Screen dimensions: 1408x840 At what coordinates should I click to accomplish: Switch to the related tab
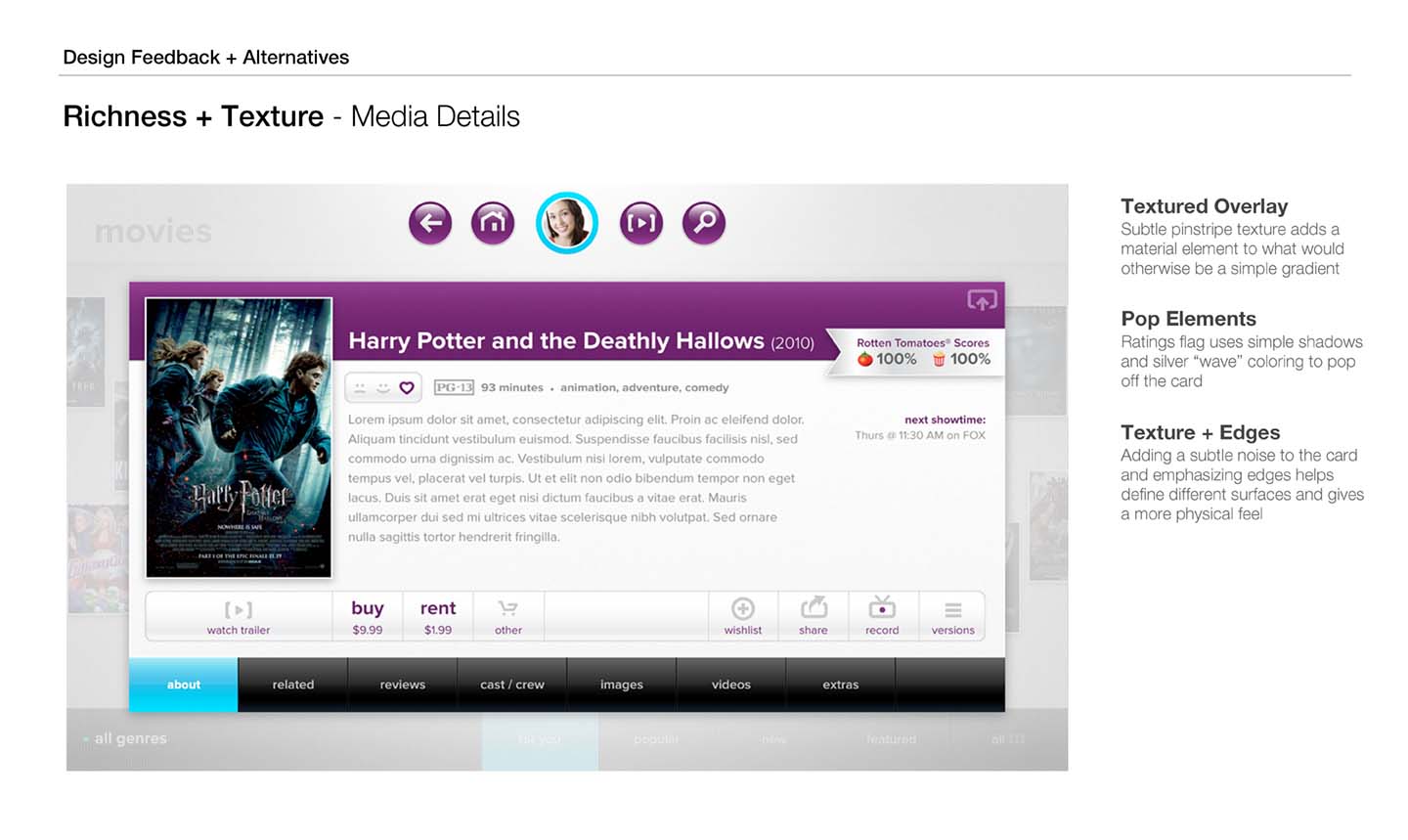(293, 685)
